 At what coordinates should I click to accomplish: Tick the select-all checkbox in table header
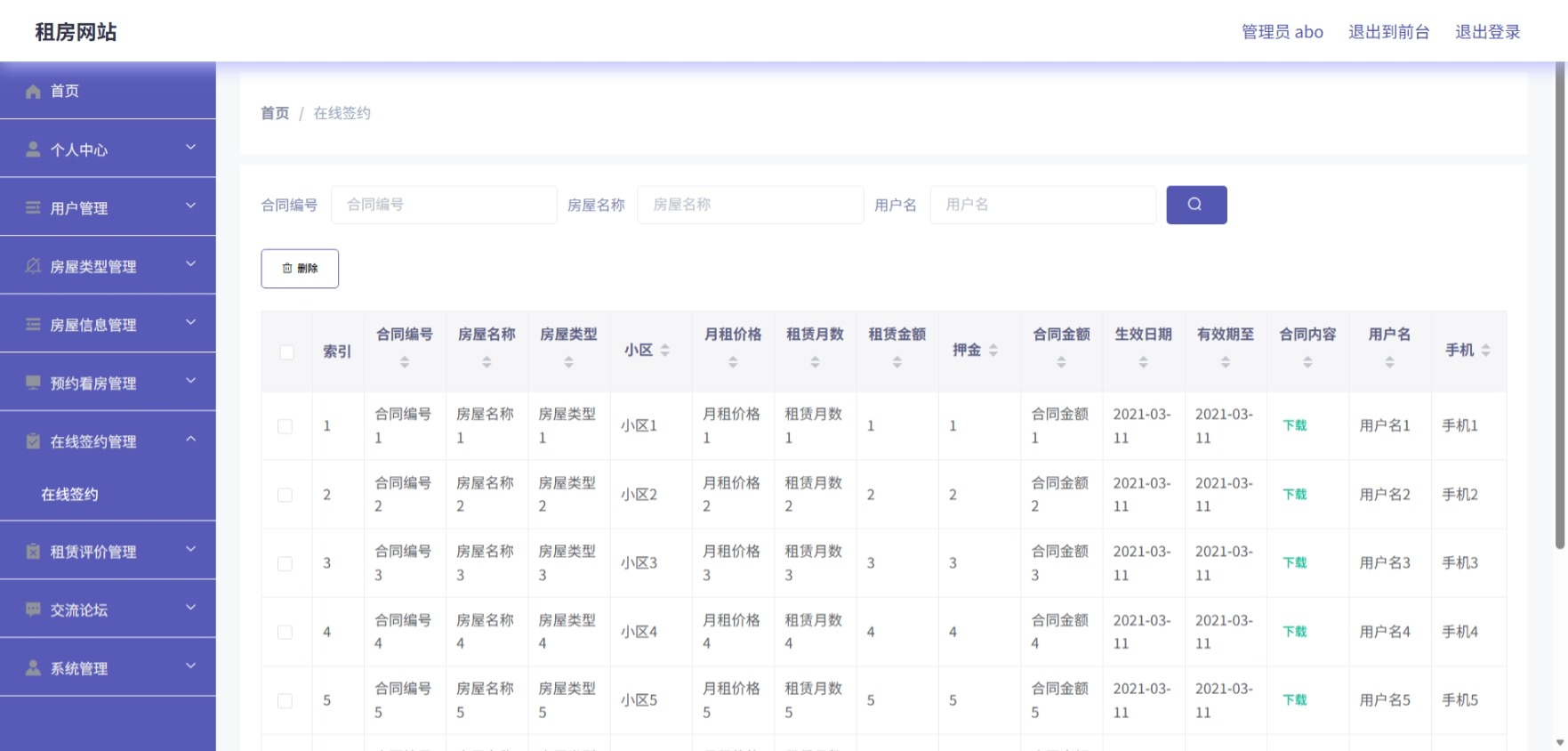(x=286, y=352)
